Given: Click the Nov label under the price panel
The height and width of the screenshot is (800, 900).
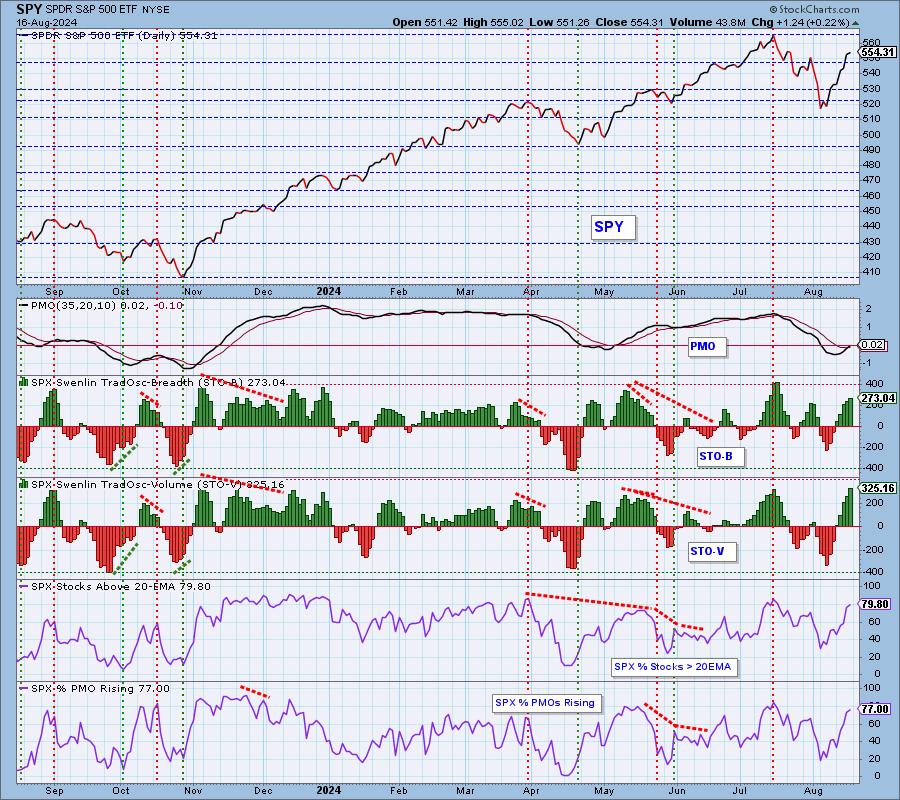Looking at the screenshot, I should coord(193,292).
